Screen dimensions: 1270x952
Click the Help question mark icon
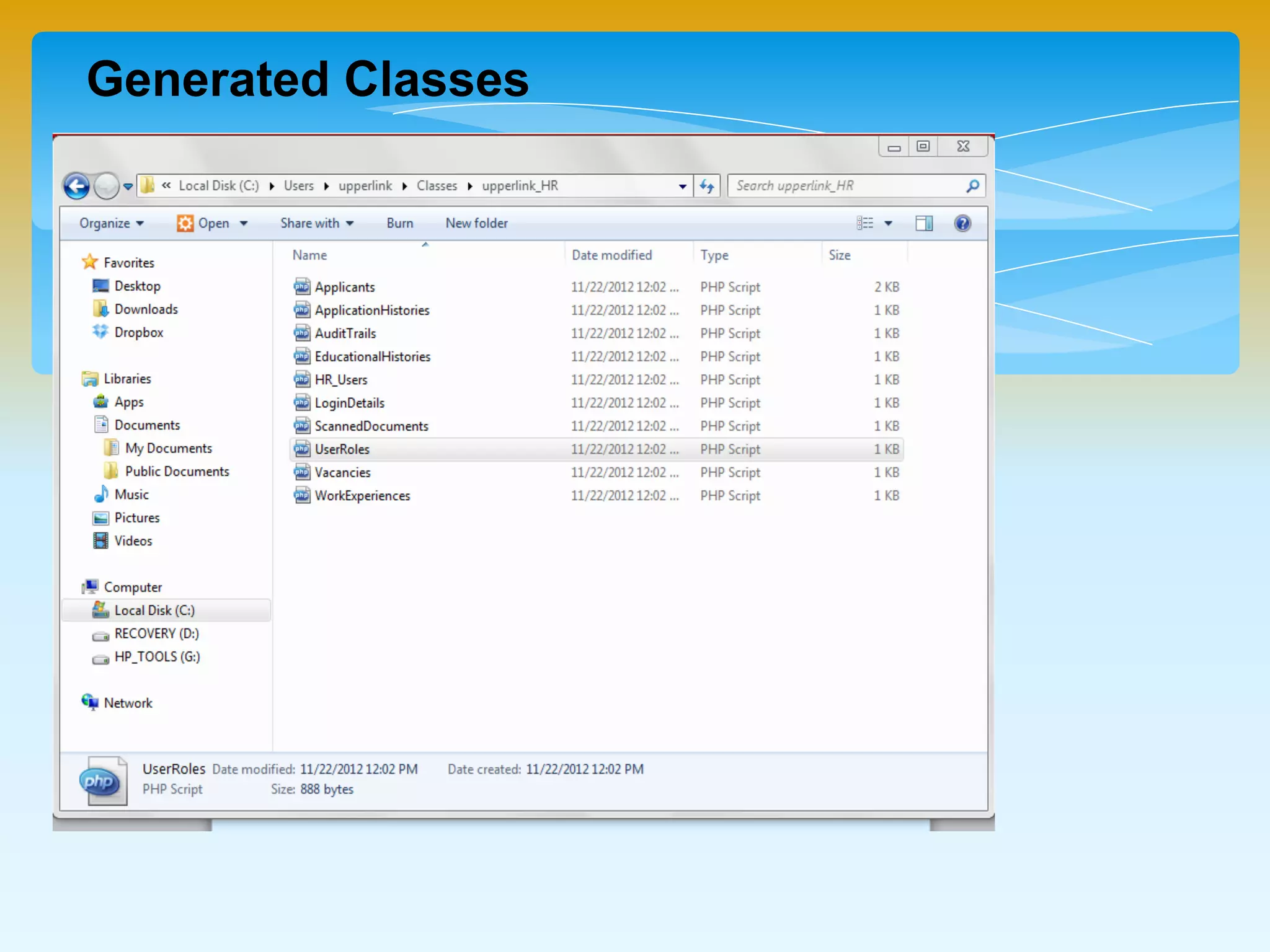click(962, 223)
